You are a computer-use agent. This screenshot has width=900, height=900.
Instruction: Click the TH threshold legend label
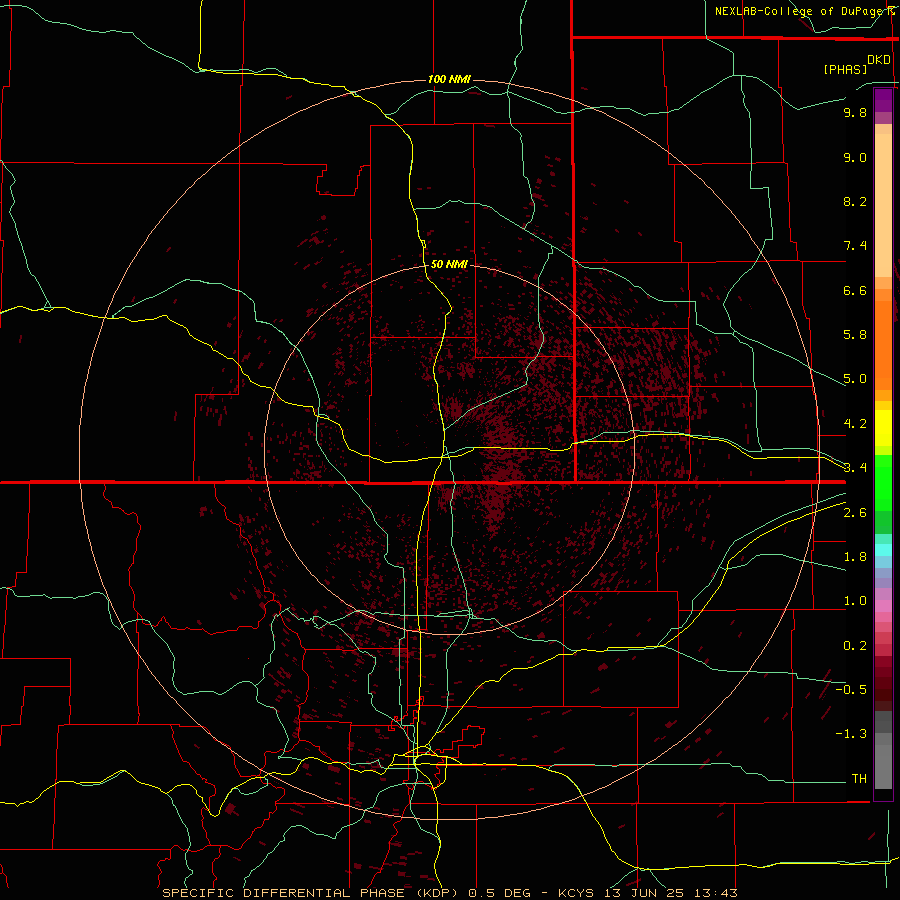tap(859, 779)
